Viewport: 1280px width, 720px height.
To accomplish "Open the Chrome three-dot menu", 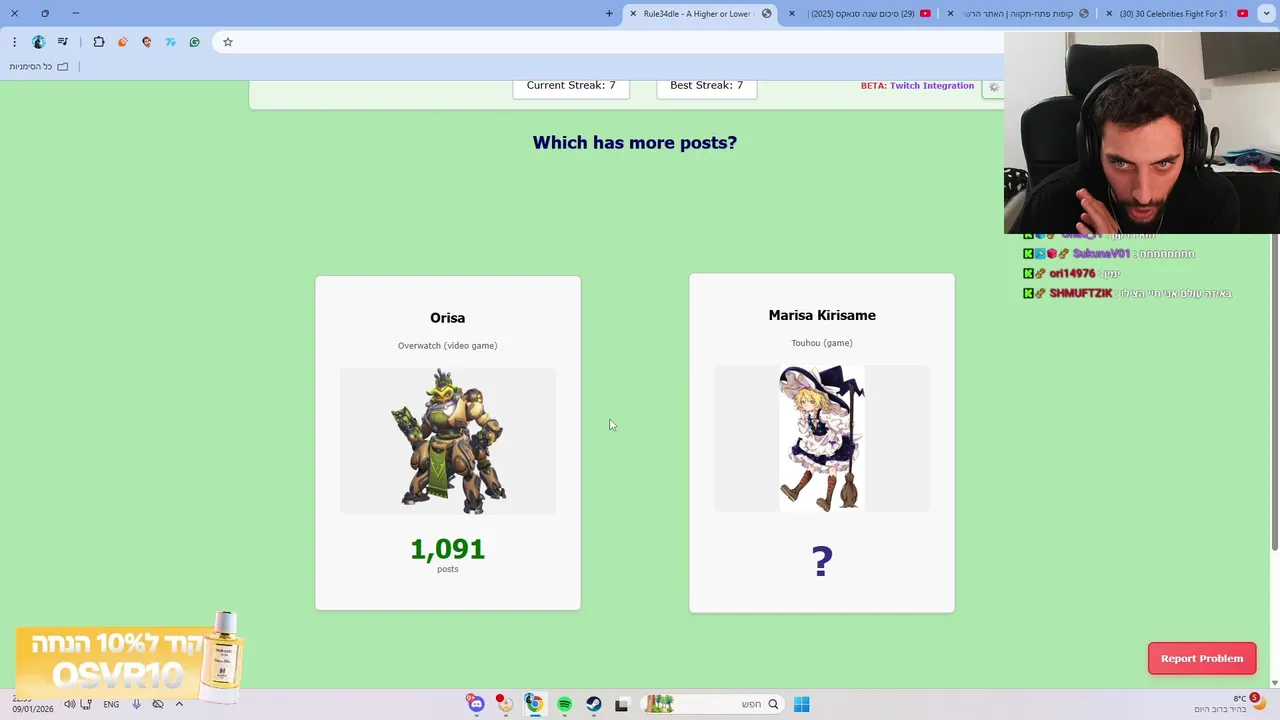I will coord(14,42).
